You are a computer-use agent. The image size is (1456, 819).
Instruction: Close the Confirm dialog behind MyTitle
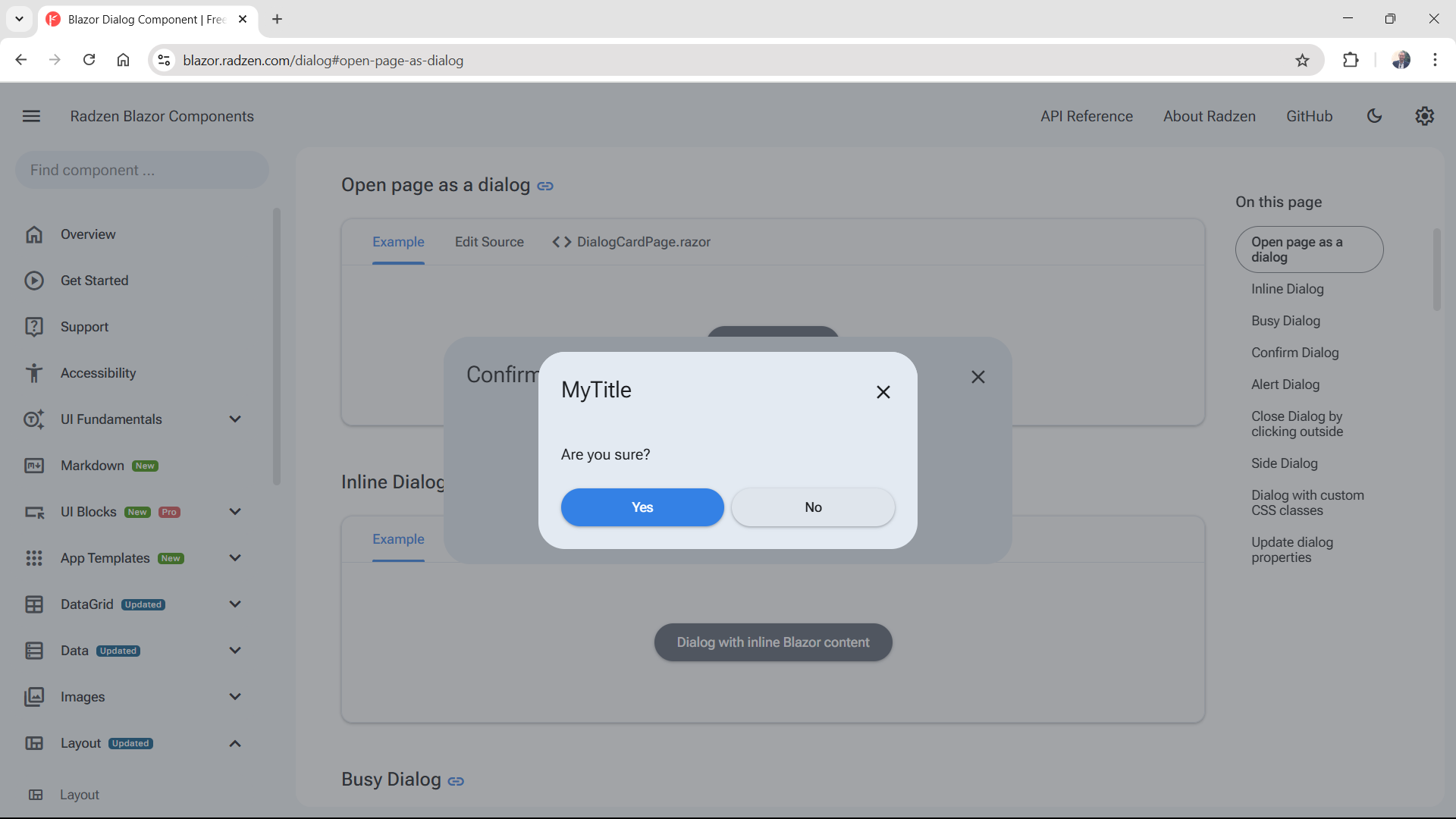978,377
